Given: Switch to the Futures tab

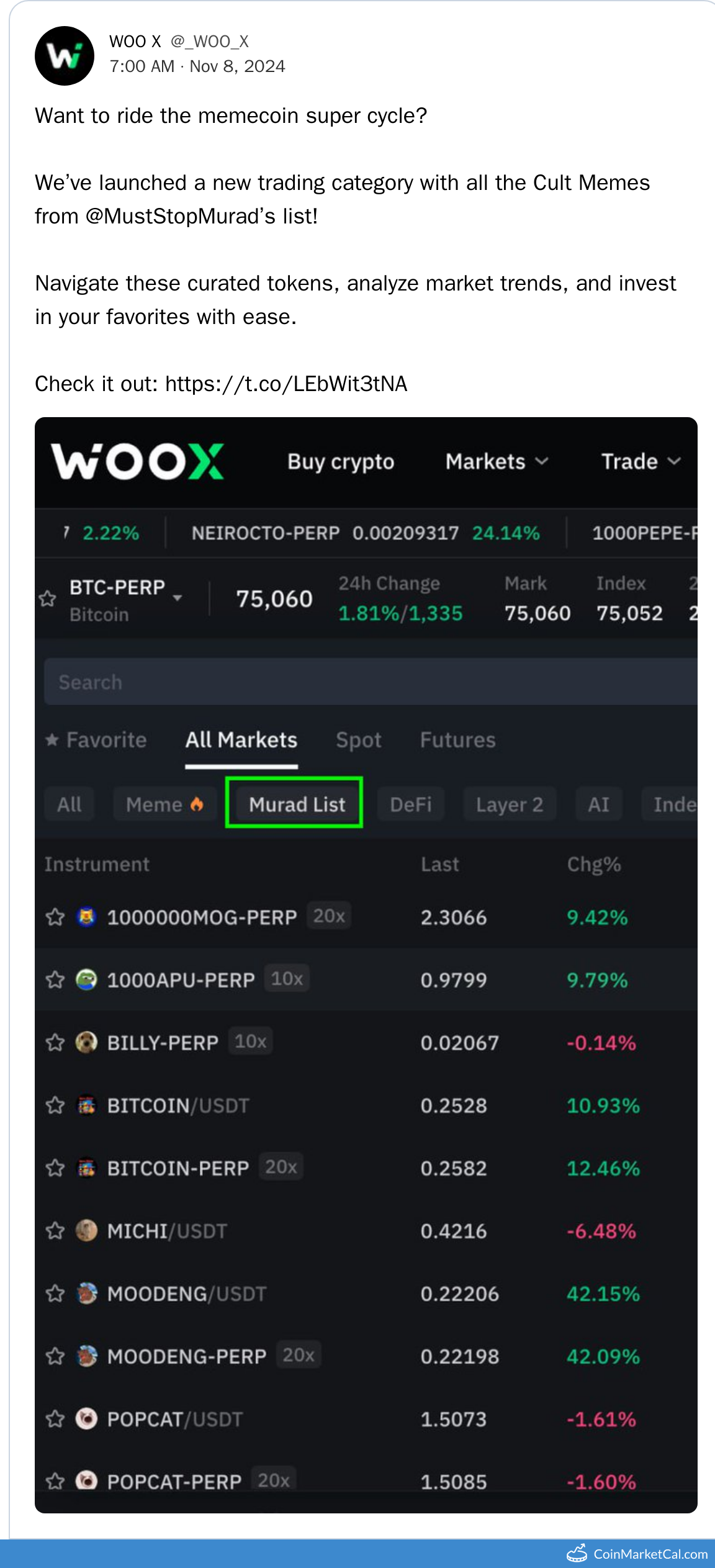Looking at the screenshot, I should 457,740.
